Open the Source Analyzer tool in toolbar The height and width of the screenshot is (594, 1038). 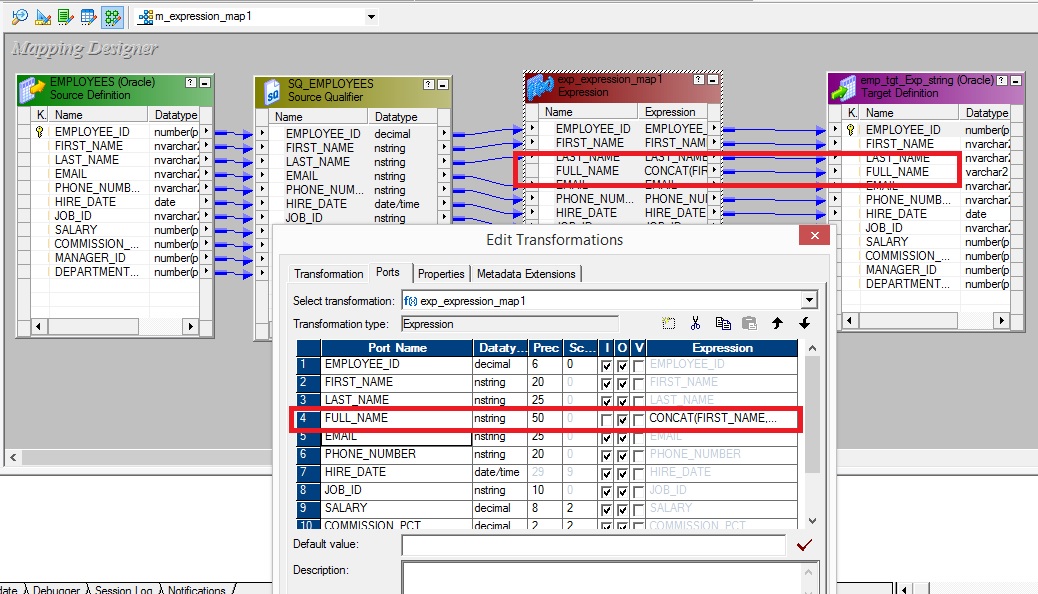(x=19, y=17)
